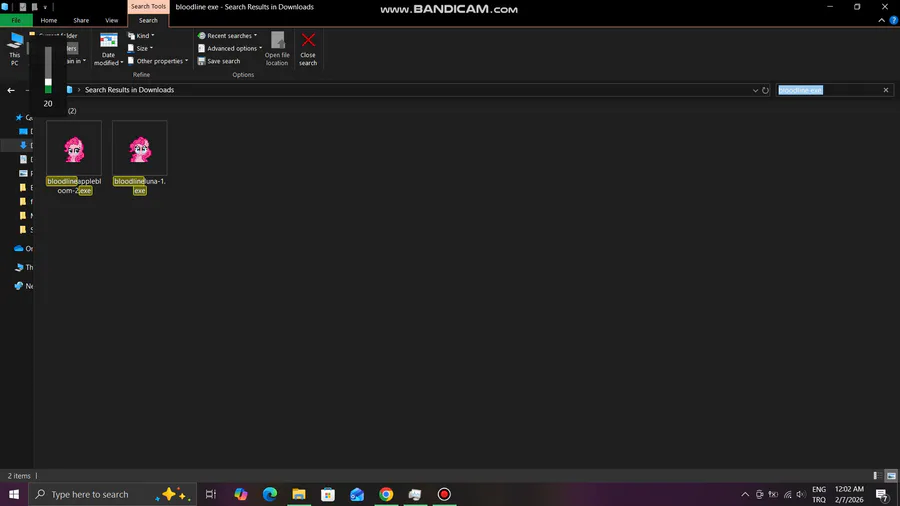Open Date modified filter

click(x=108, y=49)
